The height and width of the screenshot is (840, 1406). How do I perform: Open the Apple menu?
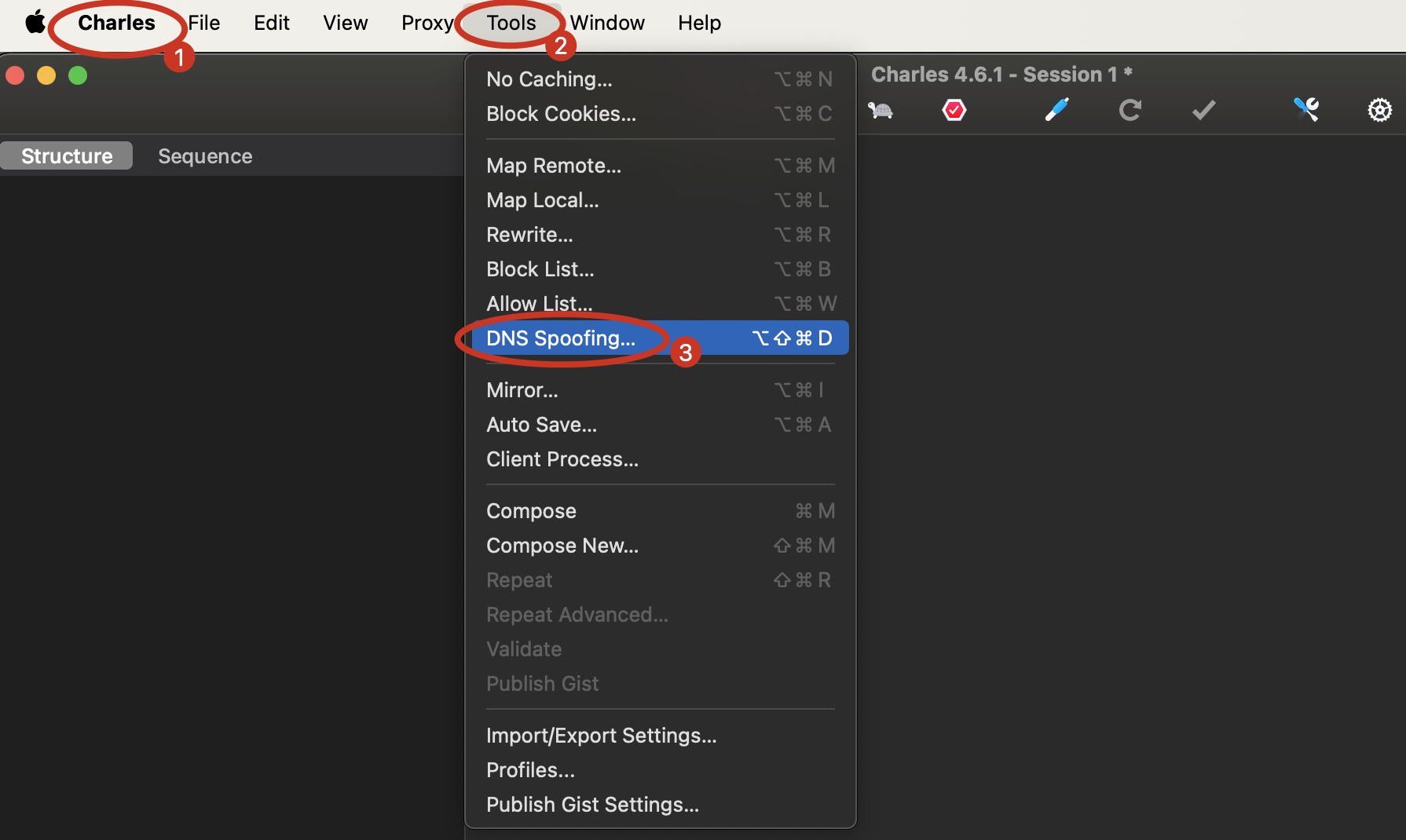pos(35,23)
